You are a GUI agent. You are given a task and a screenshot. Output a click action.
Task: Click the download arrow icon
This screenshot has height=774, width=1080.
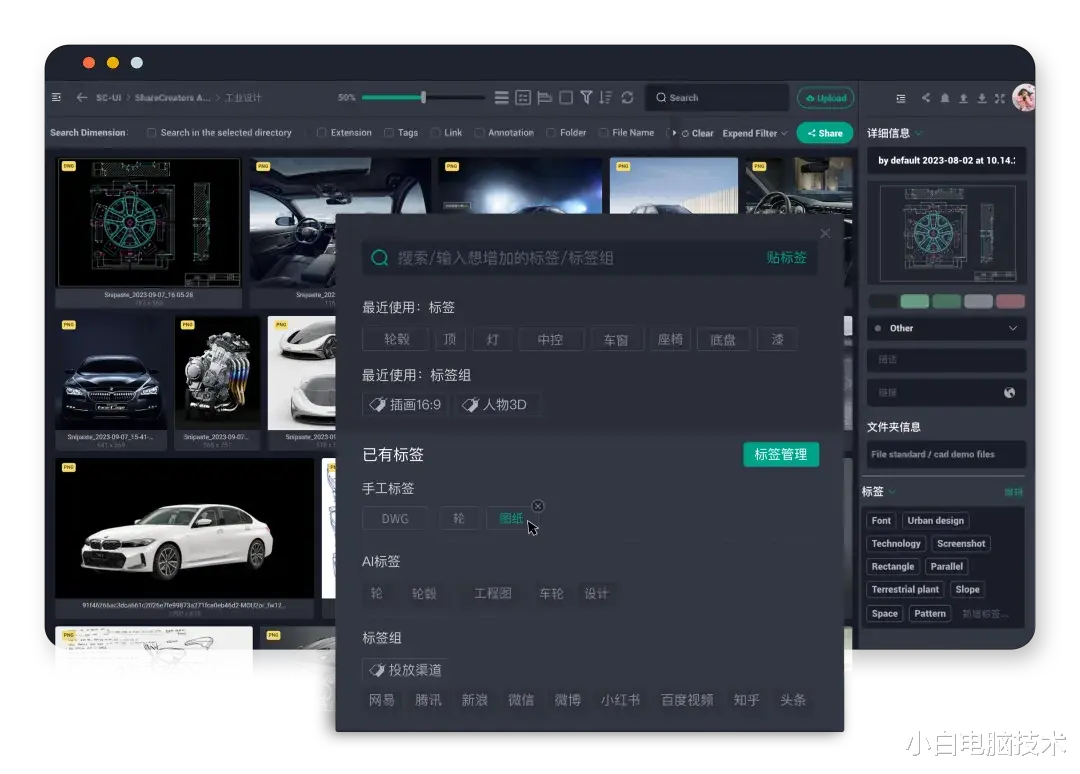(982, 98)
